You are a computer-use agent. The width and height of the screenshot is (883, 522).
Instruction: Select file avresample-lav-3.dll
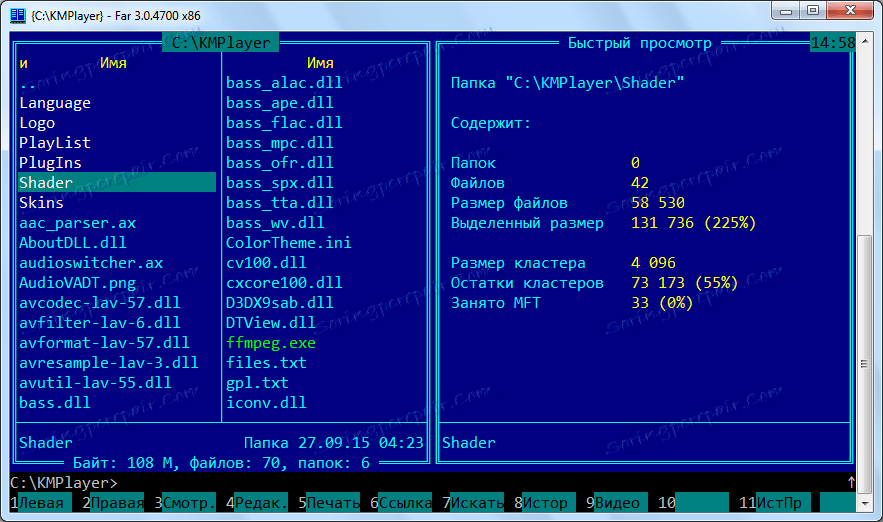pyautogui.click(x=109, y=363)
